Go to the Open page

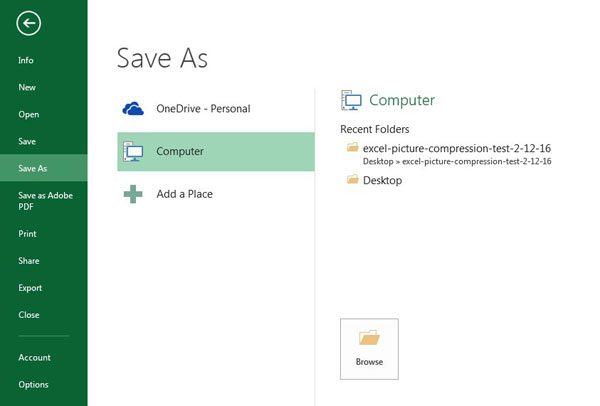point(29,115)
